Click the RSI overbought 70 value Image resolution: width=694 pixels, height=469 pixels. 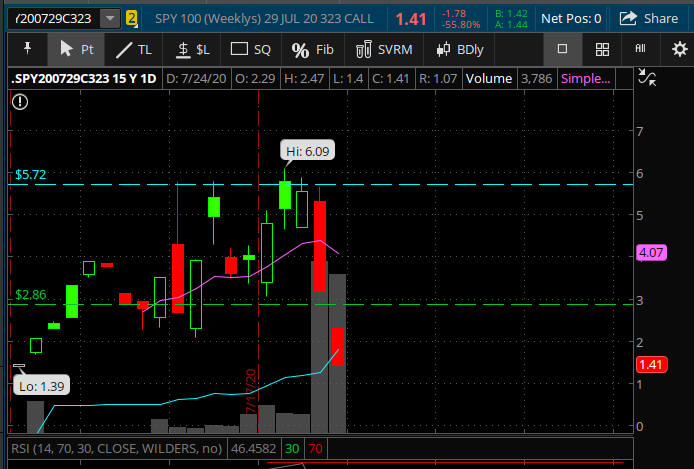[315, 449]
